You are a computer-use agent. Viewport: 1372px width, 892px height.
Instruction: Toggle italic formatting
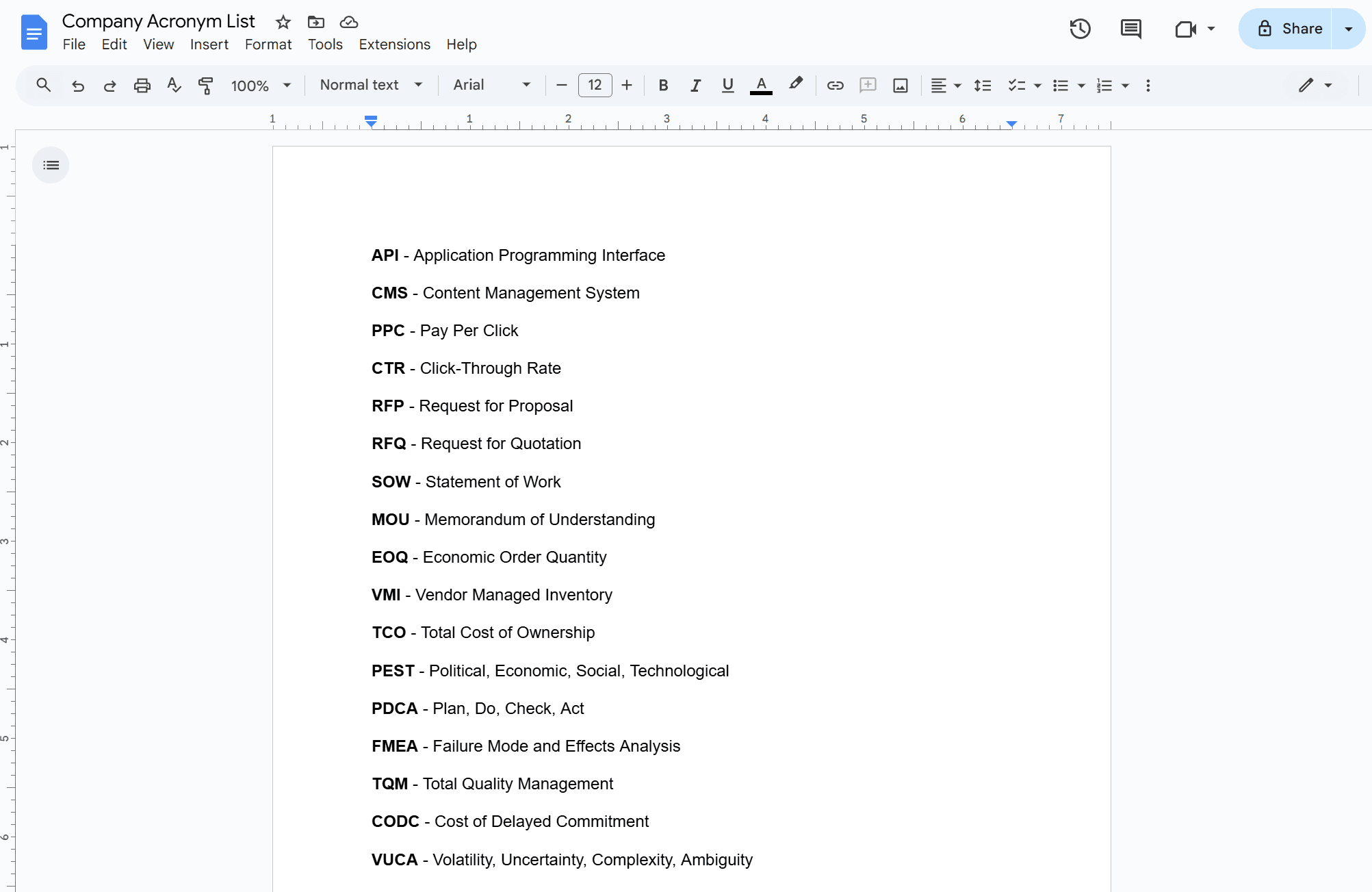695,86
